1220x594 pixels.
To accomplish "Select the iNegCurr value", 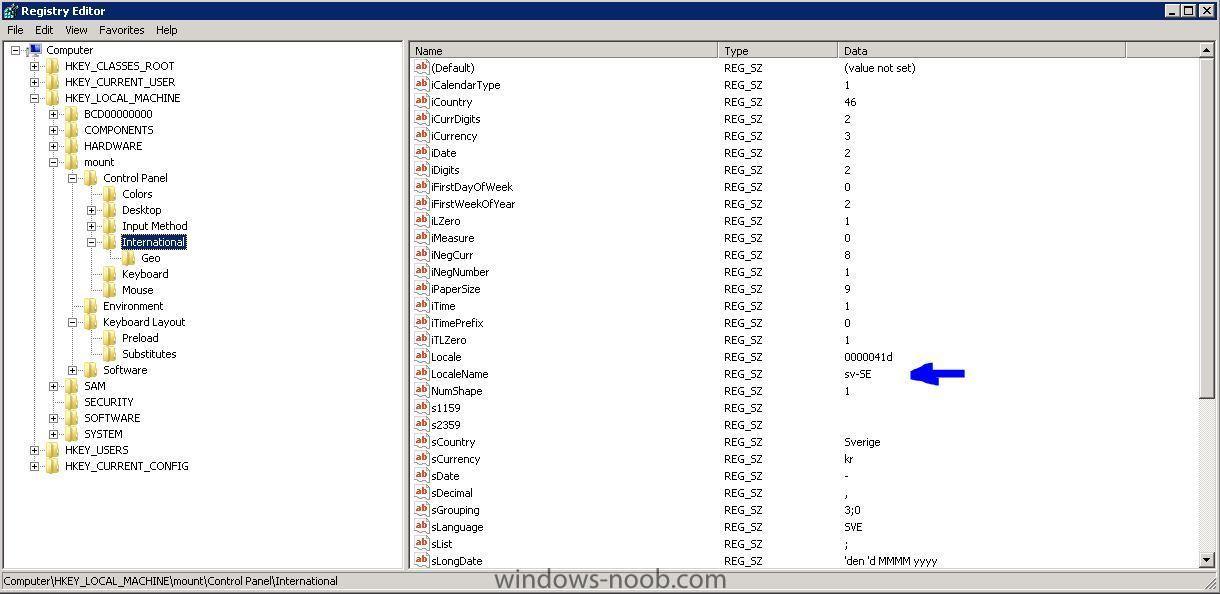I will click(x=452, y=255).
